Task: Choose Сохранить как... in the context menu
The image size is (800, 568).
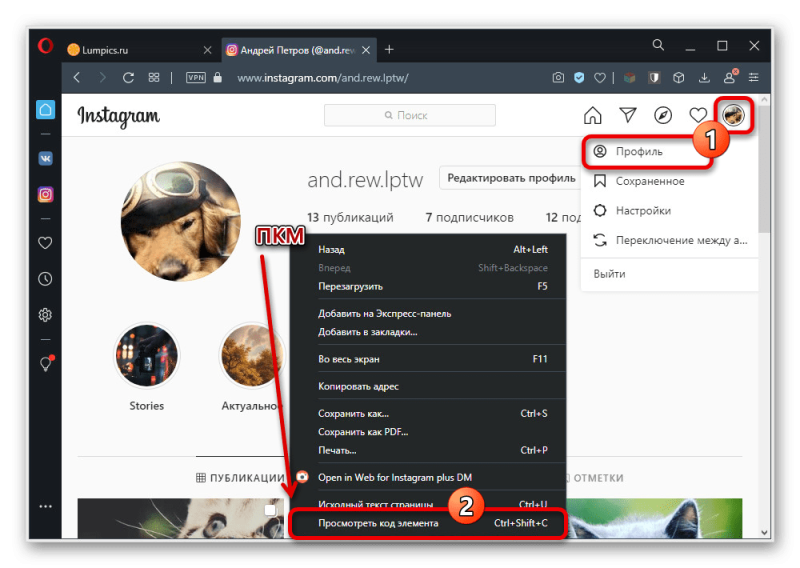Action: (x=428, y=414)
